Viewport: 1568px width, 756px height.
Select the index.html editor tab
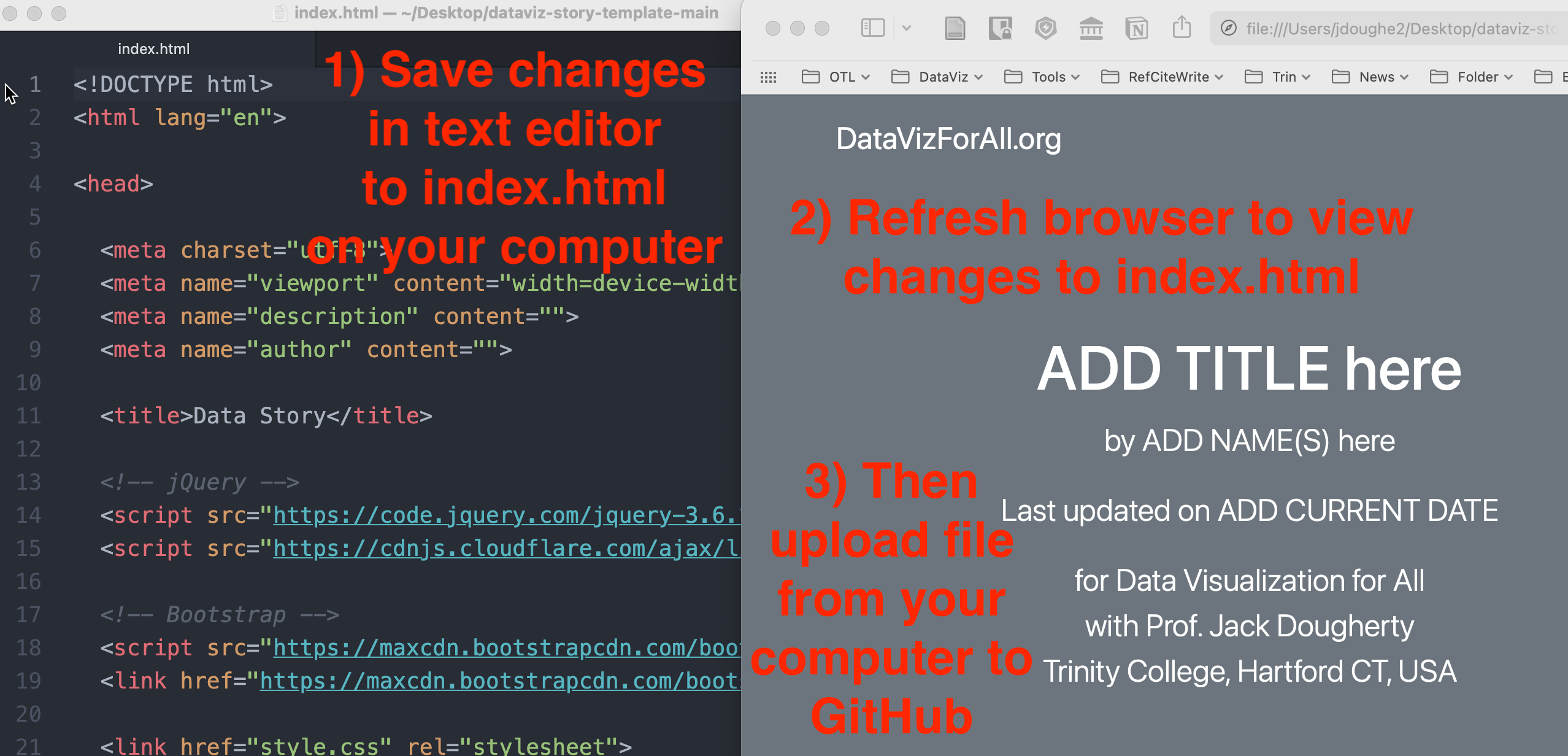pyautogui.click(x=153, y=49)
